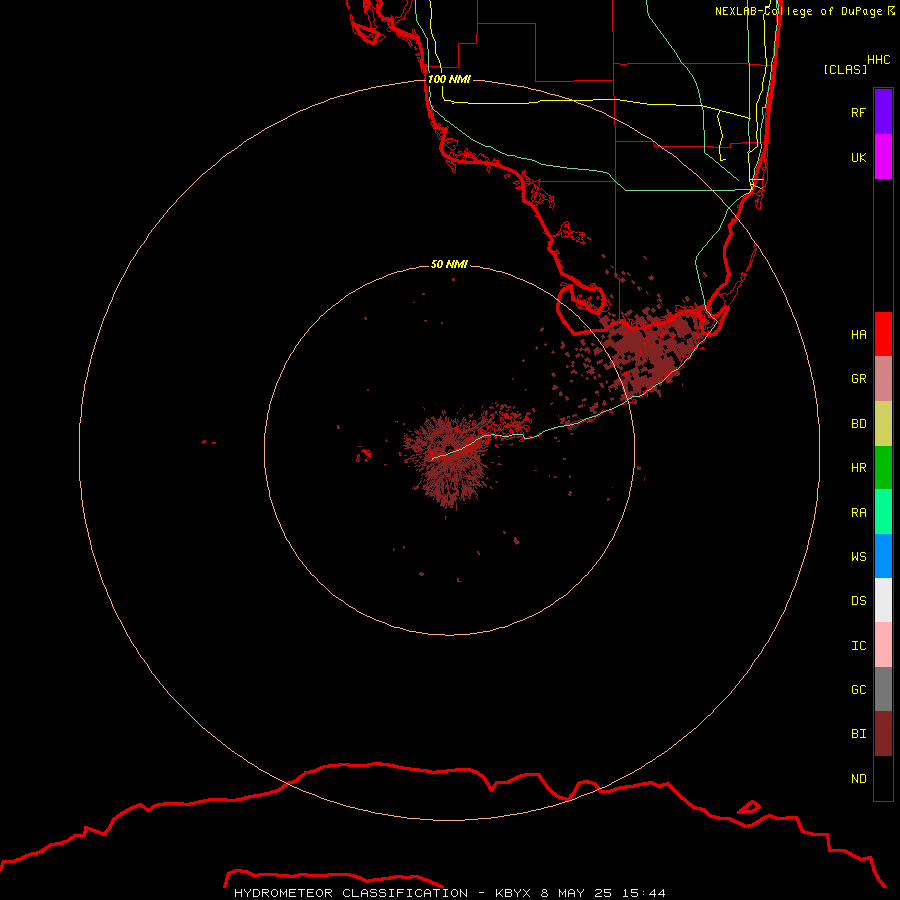The image size is (900, 900).
Task: Select the GR pink legend swatch
Action: coord(883,379)
